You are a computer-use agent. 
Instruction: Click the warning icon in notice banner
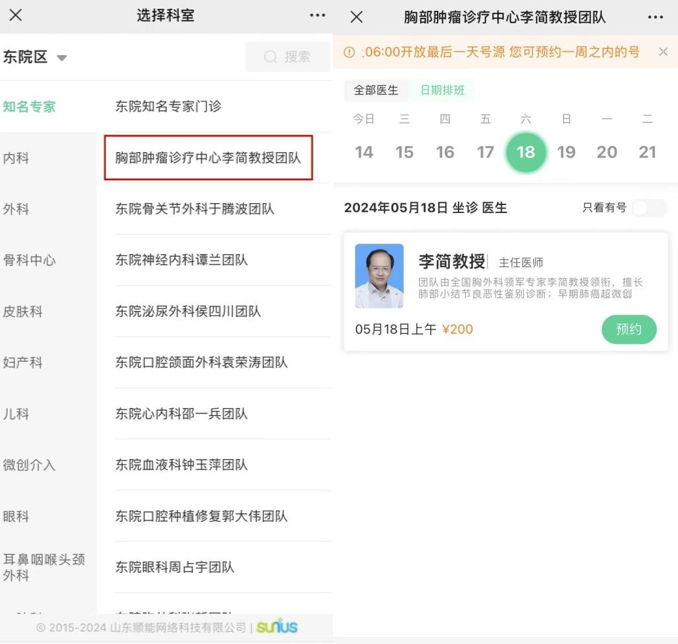tap(349, 52)
